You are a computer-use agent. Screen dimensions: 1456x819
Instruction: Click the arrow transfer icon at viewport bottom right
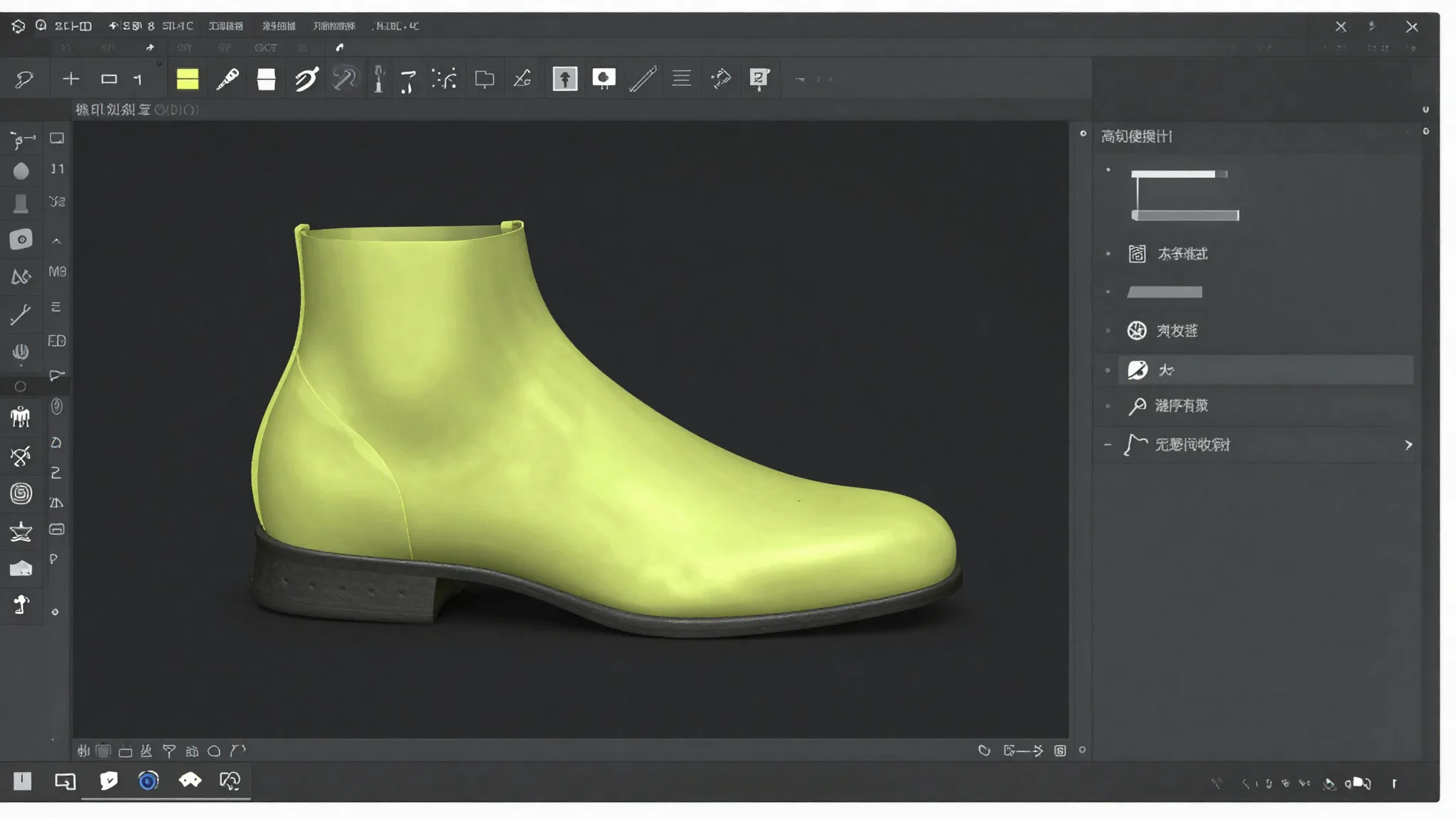coord(1023,750)
